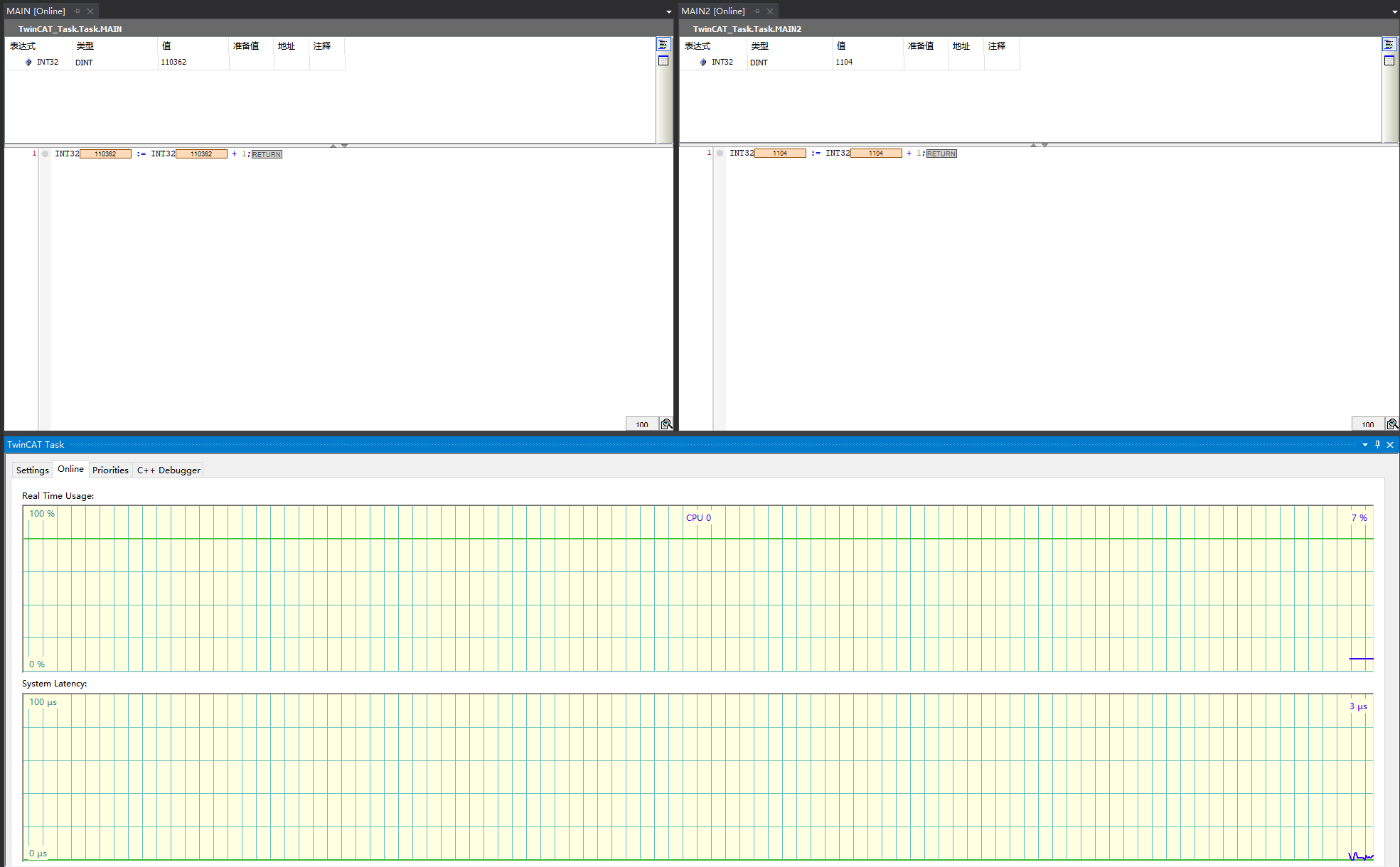
Task: Switch to the Settings tab
Action: tap(33, 470)
